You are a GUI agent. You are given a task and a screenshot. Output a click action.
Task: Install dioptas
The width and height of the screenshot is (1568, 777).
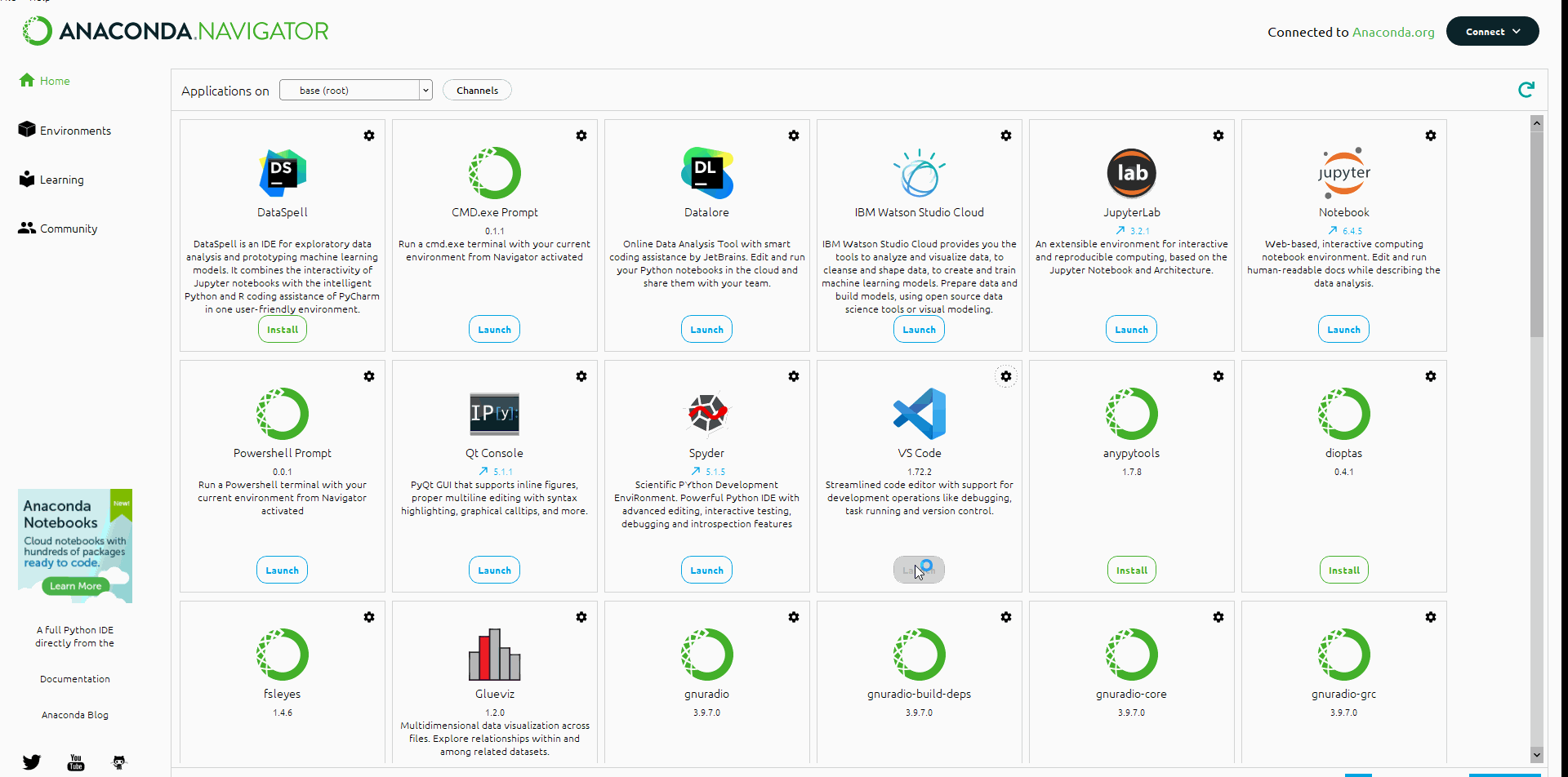(x=1344, y=570)
